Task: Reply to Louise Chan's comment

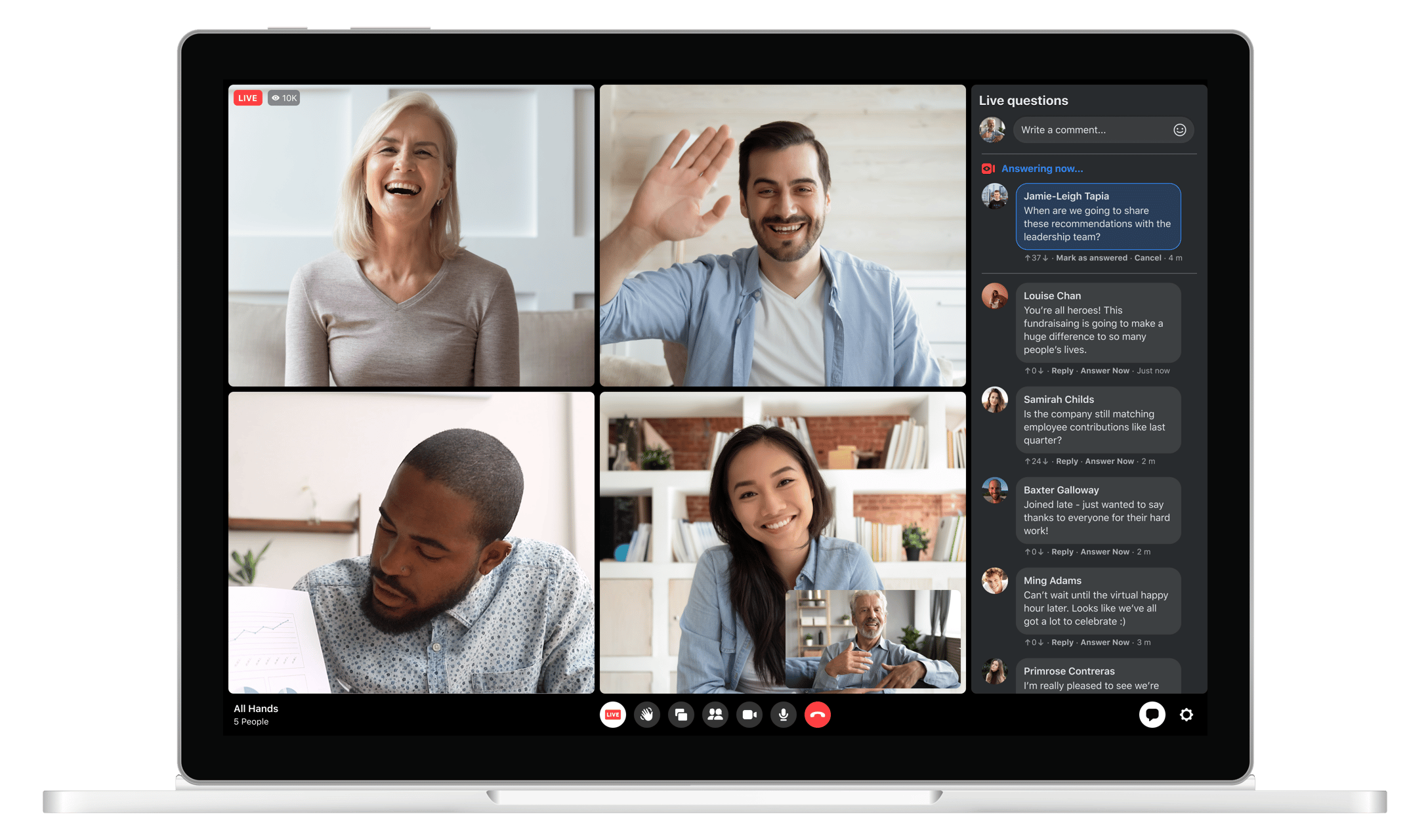Action: click(1062, 370)
